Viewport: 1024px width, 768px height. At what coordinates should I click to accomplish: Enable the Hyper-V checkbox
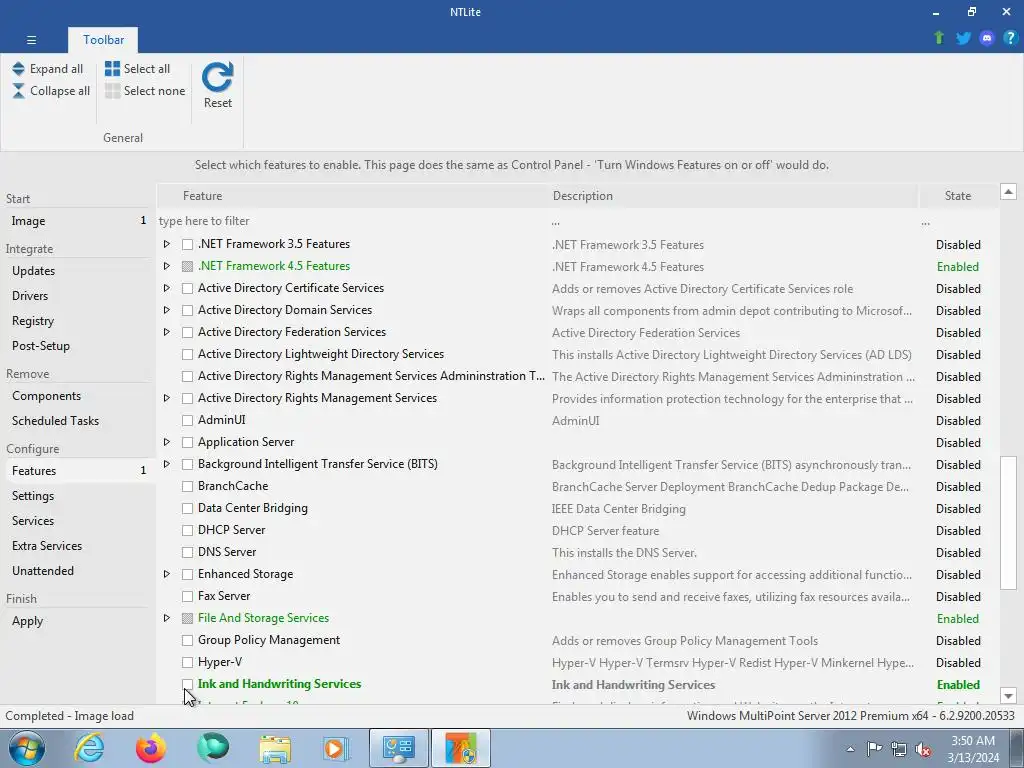point(187,662)
